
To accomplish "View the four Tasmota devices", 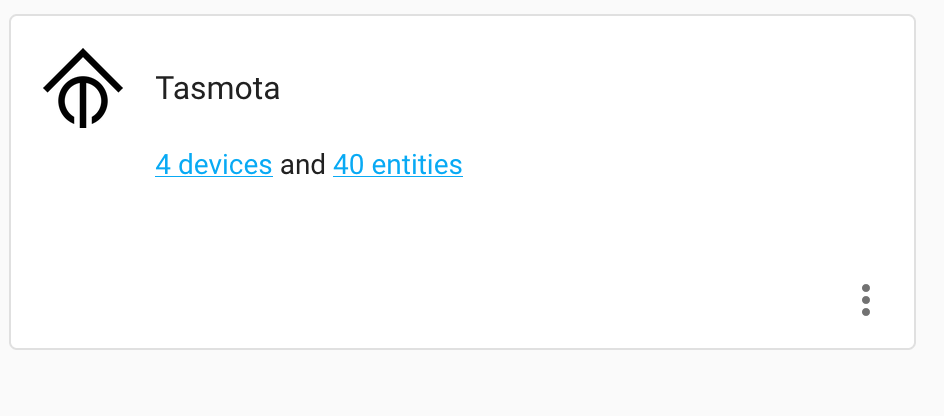I will tap(214, 164).
